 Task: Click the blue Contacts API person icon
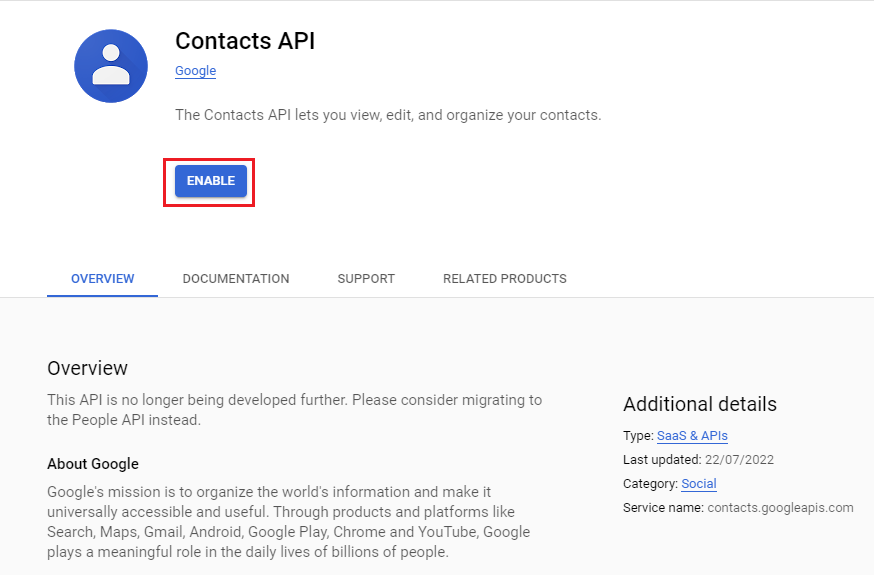(x=111, y=66)
